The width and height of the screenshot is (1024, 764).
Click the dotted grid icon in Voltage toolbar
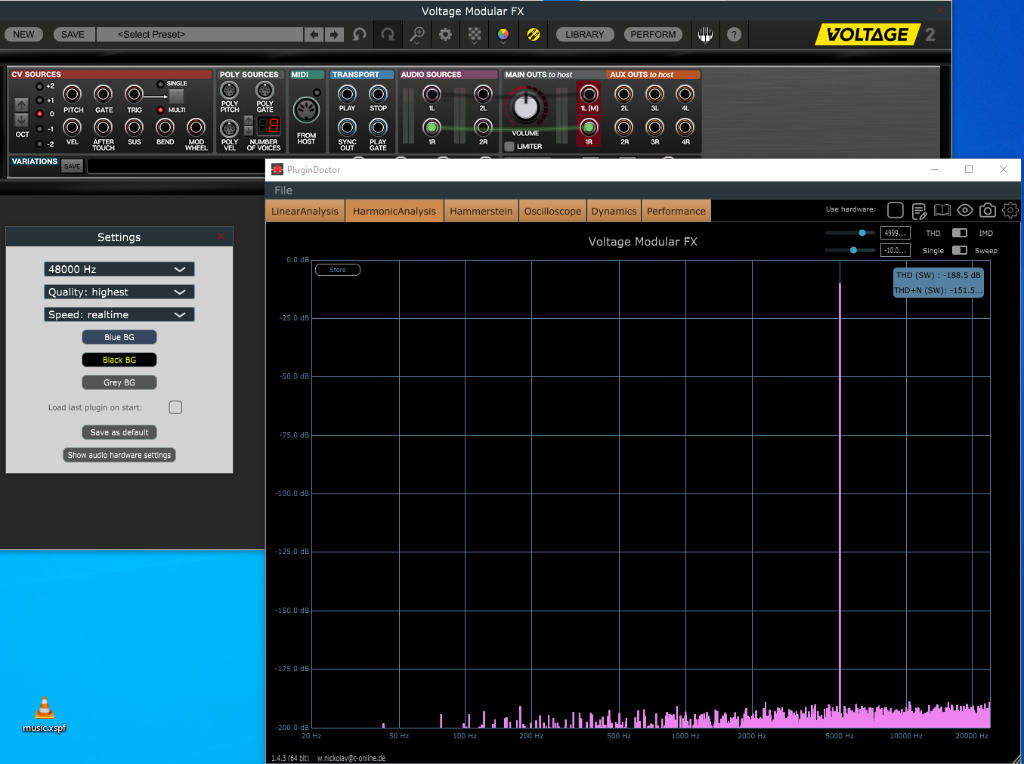click(475, 35)
